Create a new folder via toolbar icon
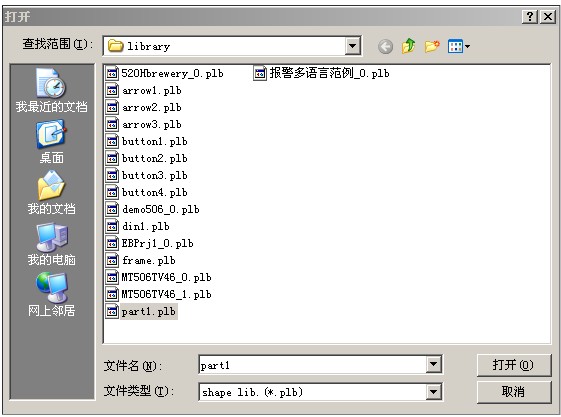Image resolution: width=561 pixels, height=417 pixels. pos(432,46)
